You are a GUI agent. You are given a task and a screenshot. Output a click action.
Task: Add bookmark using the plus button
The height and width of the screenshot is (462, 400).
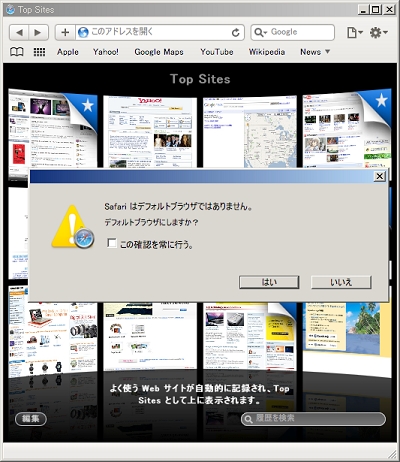[65, 32]
